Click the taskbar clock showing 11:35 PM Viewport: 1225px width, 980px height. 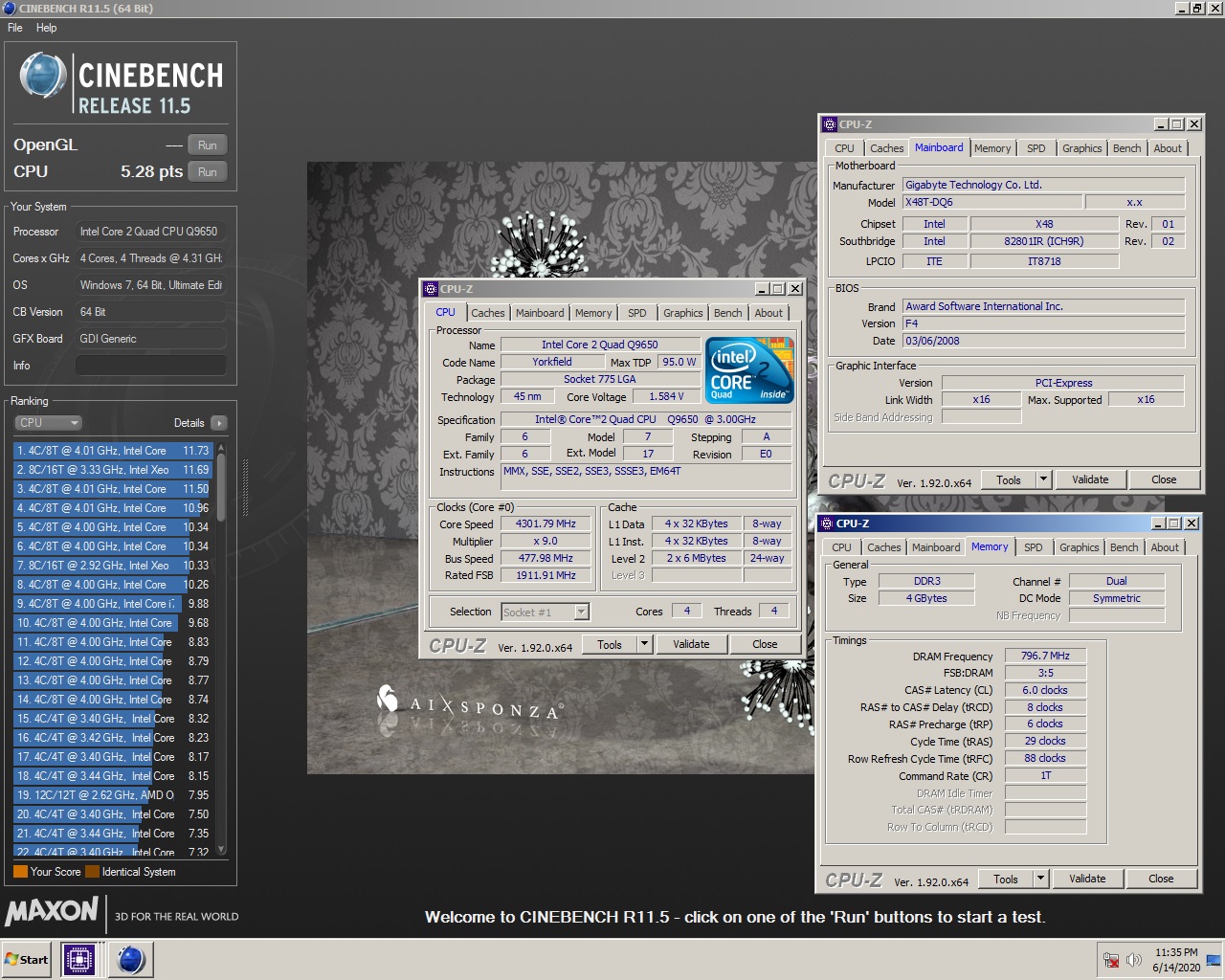point(1176,960)
